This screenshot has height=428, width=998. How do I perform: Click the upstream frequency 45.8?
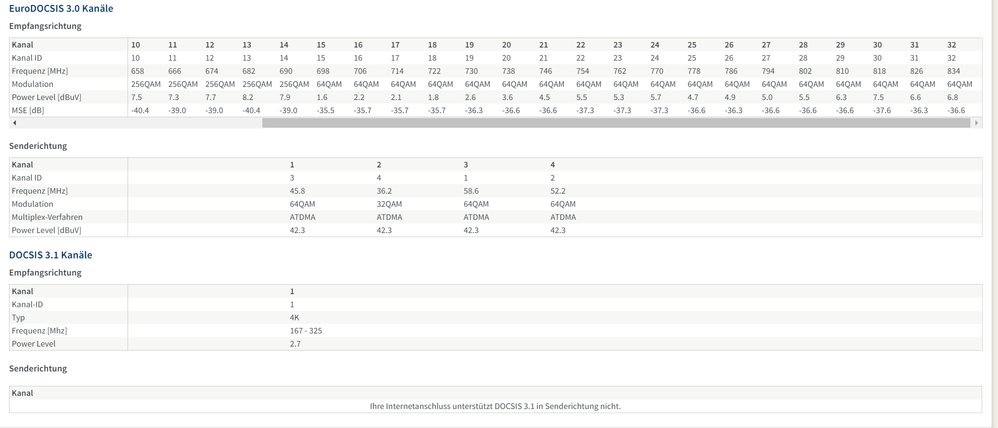point(297,191)
